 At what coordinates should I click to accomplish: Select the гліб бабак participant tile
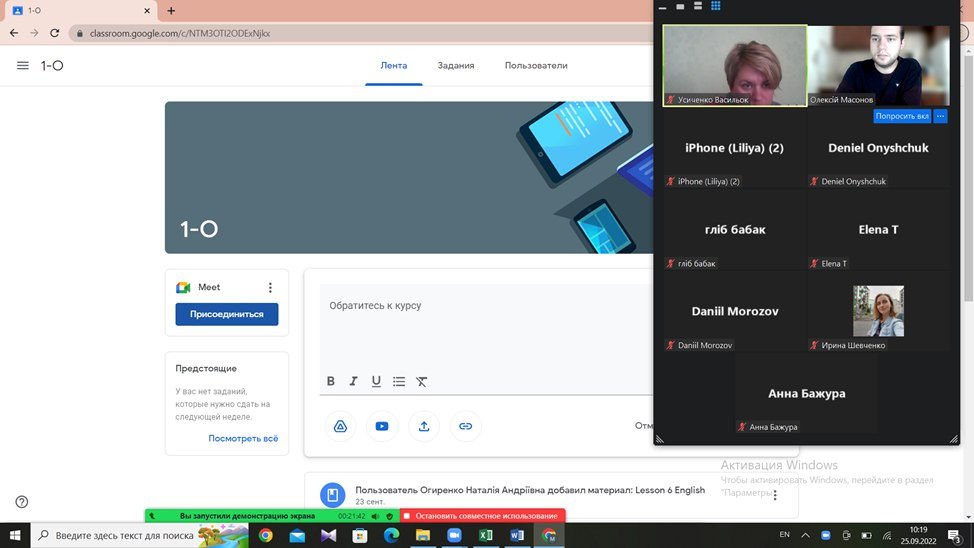[x=734, y=229]
